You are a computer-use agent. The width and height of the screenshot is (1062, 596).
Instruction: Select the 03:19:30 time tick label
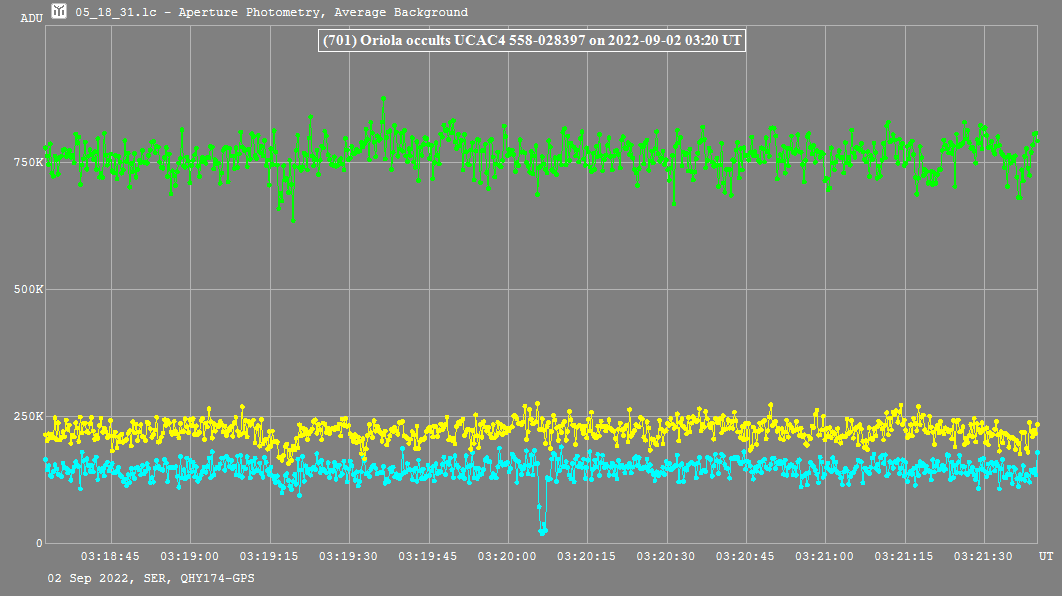point(349,556)
